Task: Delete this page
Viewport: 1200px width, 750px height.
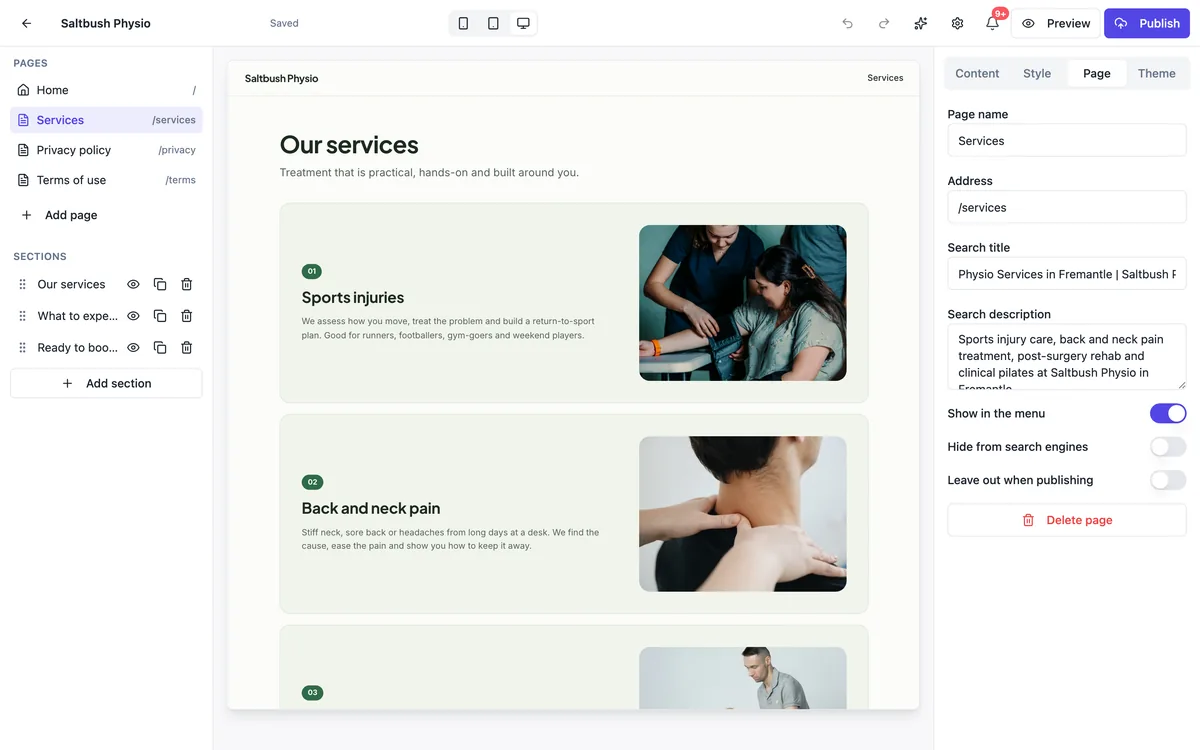Action: (1067, 520)
